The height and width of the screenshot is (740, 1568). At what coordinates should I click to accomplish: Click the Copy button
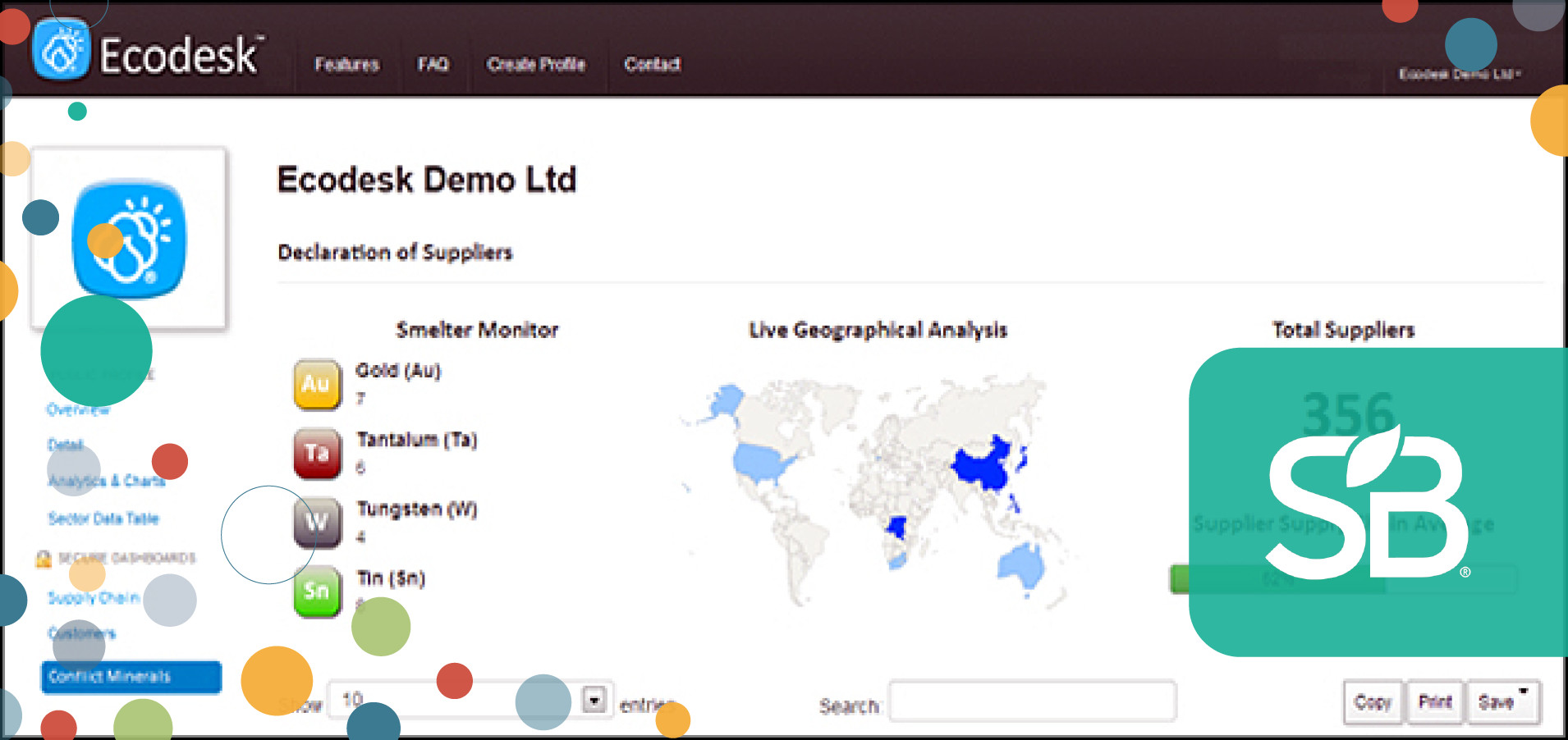click(1372, 702)
